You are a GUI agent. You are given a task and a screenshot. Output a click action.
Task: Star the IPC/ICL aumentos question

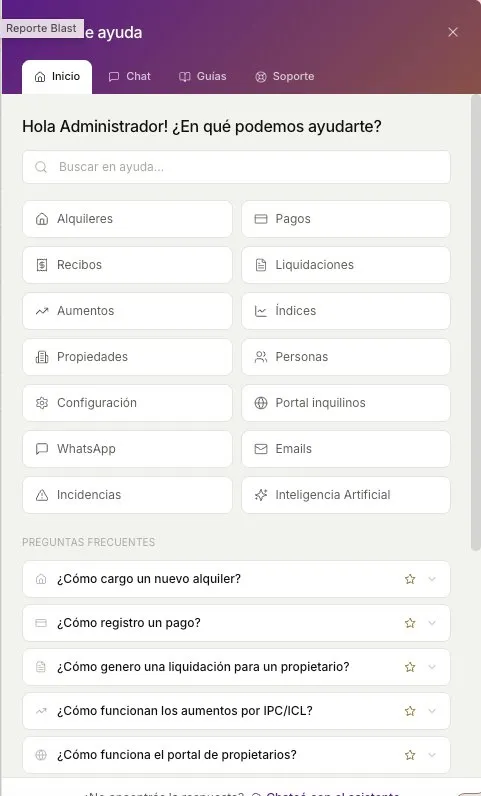point(410,711)
